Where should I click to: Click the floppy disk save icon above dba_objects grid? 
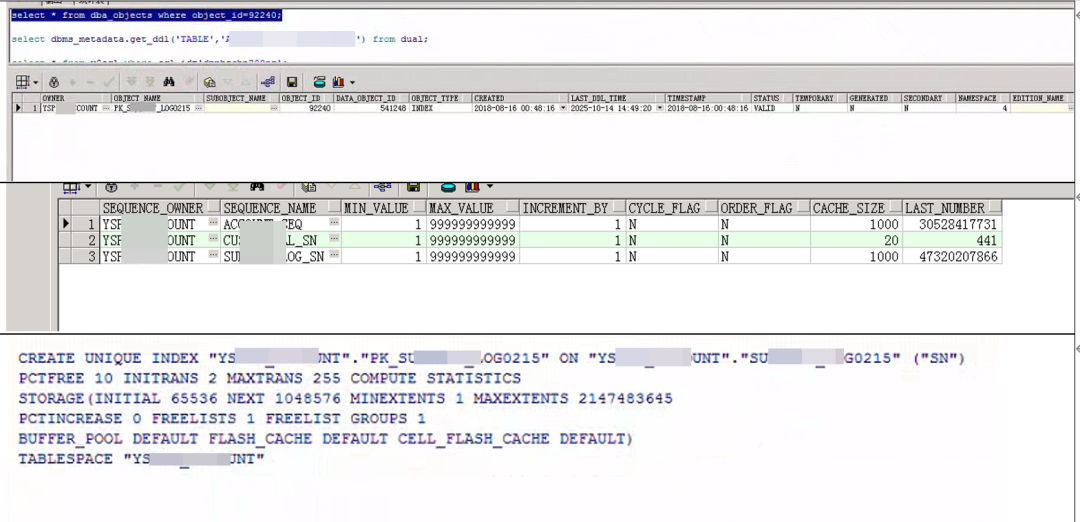[x=292, y=83]
